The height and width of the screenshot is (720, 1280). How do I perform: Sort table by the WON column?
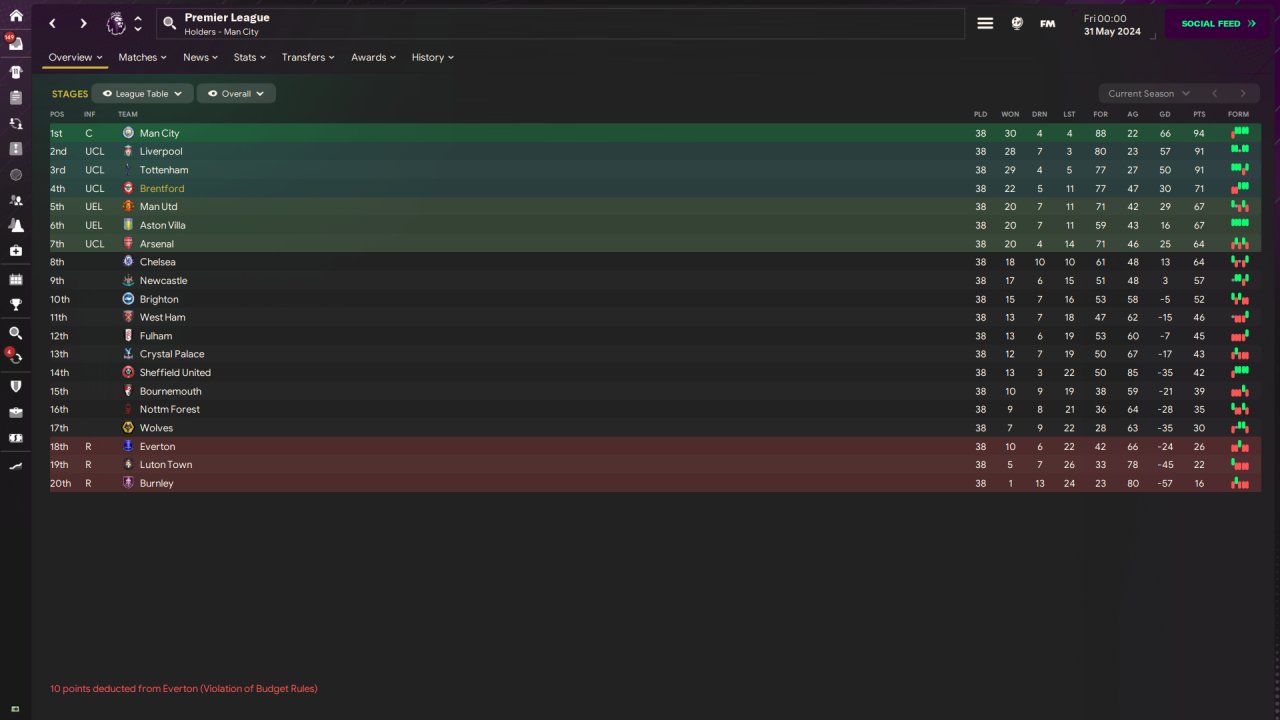click(x=1010, y=114)
